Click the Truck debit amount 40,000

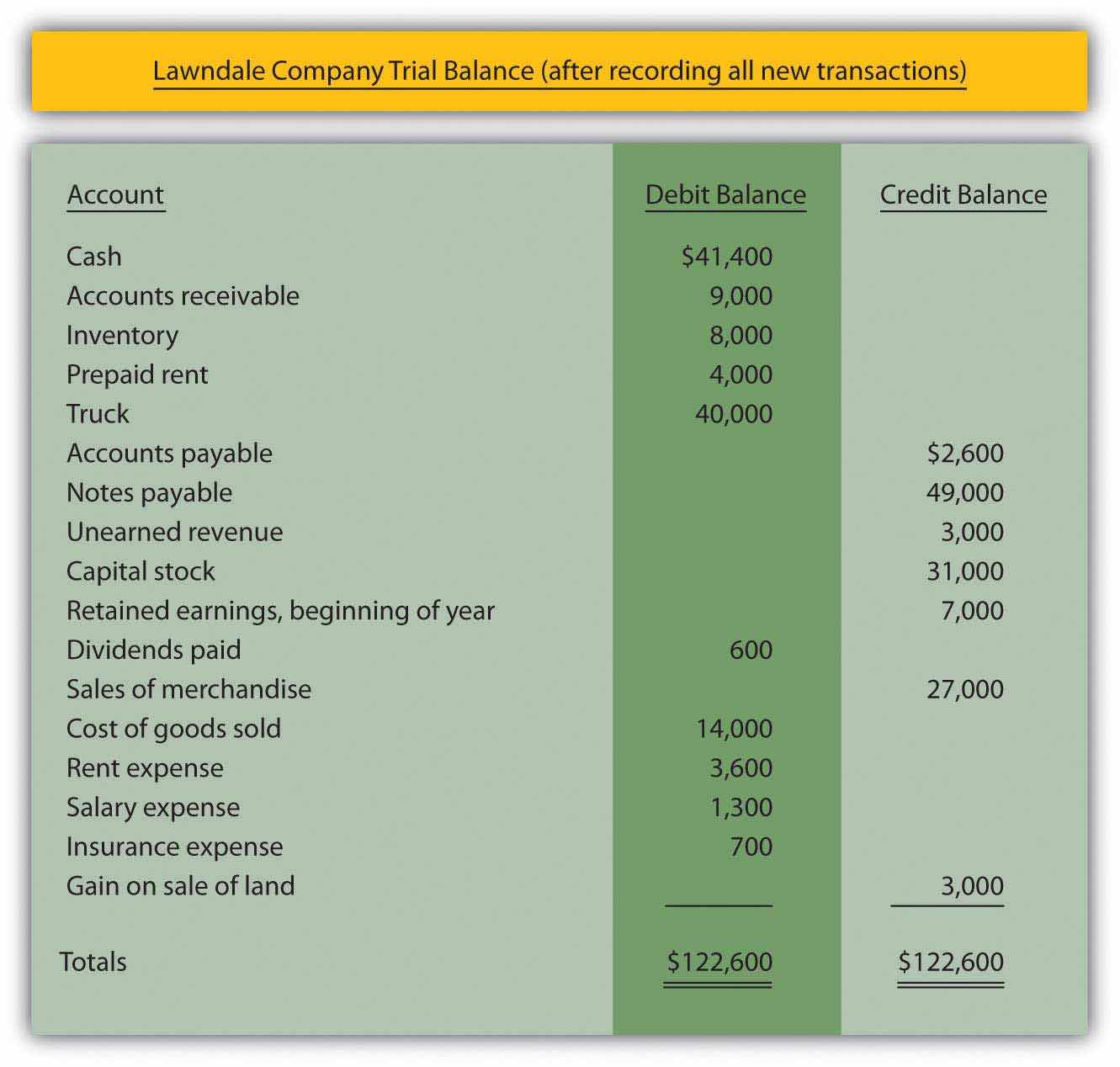tap(734, 413)
